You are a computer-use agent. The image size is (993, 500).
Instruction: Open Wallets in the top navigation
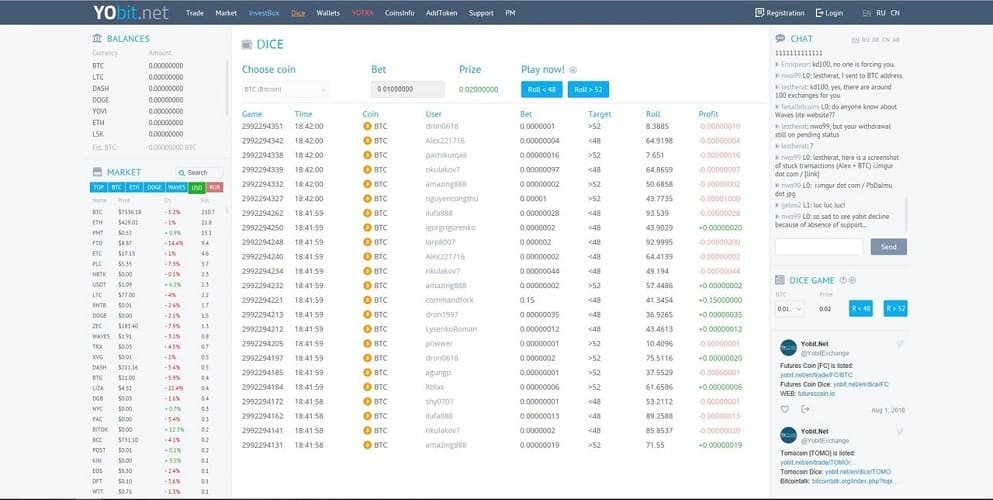coord(328,13)
